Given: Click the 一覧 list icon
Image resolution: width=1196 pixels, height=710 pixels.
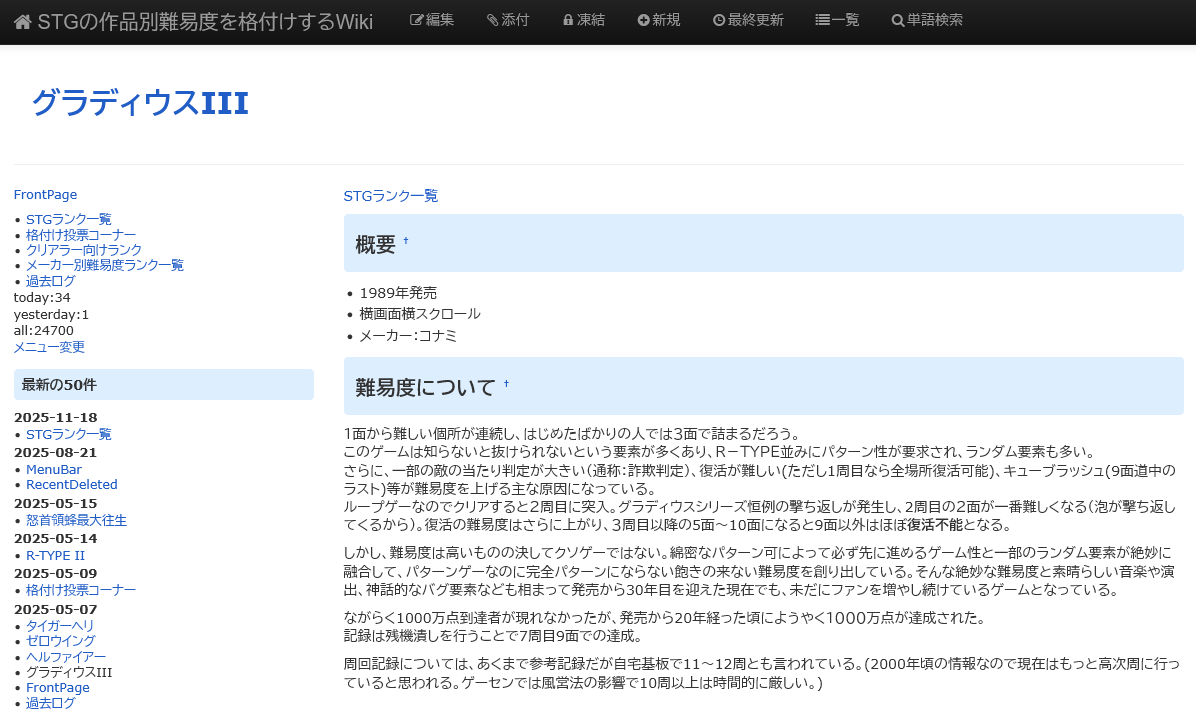Looking at the screenshot, I should pos(822,20).
